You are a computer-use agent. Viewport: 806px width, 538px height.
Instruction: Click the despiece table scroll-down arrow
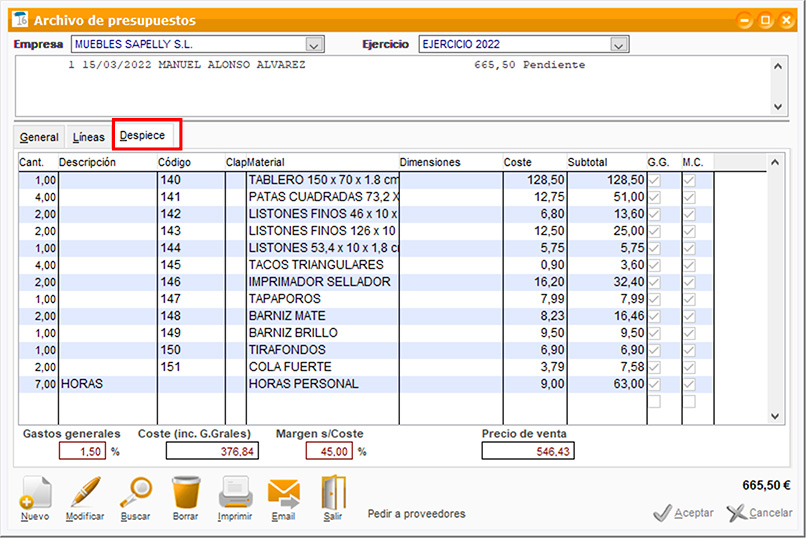(775, 416)
